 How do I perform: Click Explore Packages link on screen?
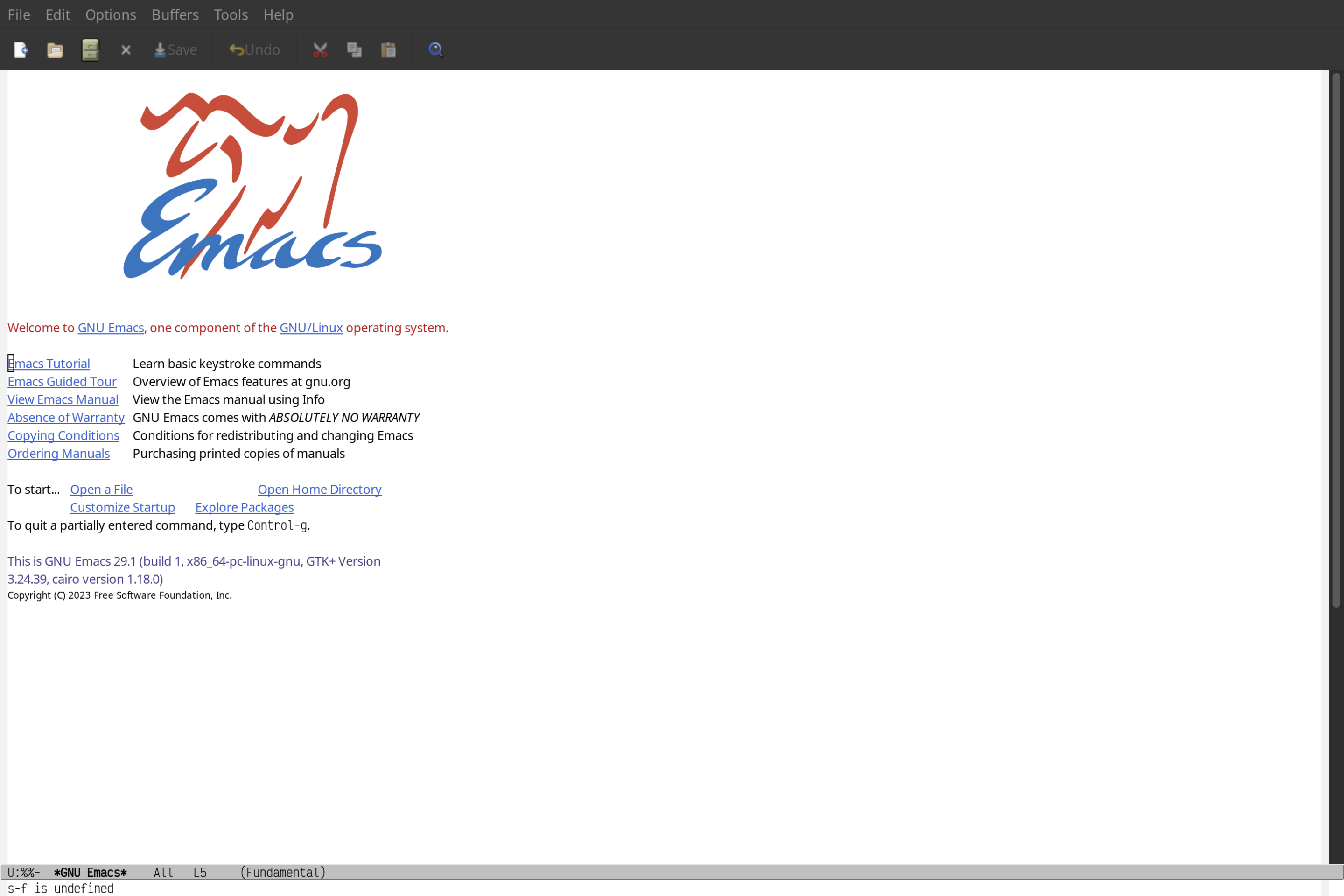coord(244,507)
